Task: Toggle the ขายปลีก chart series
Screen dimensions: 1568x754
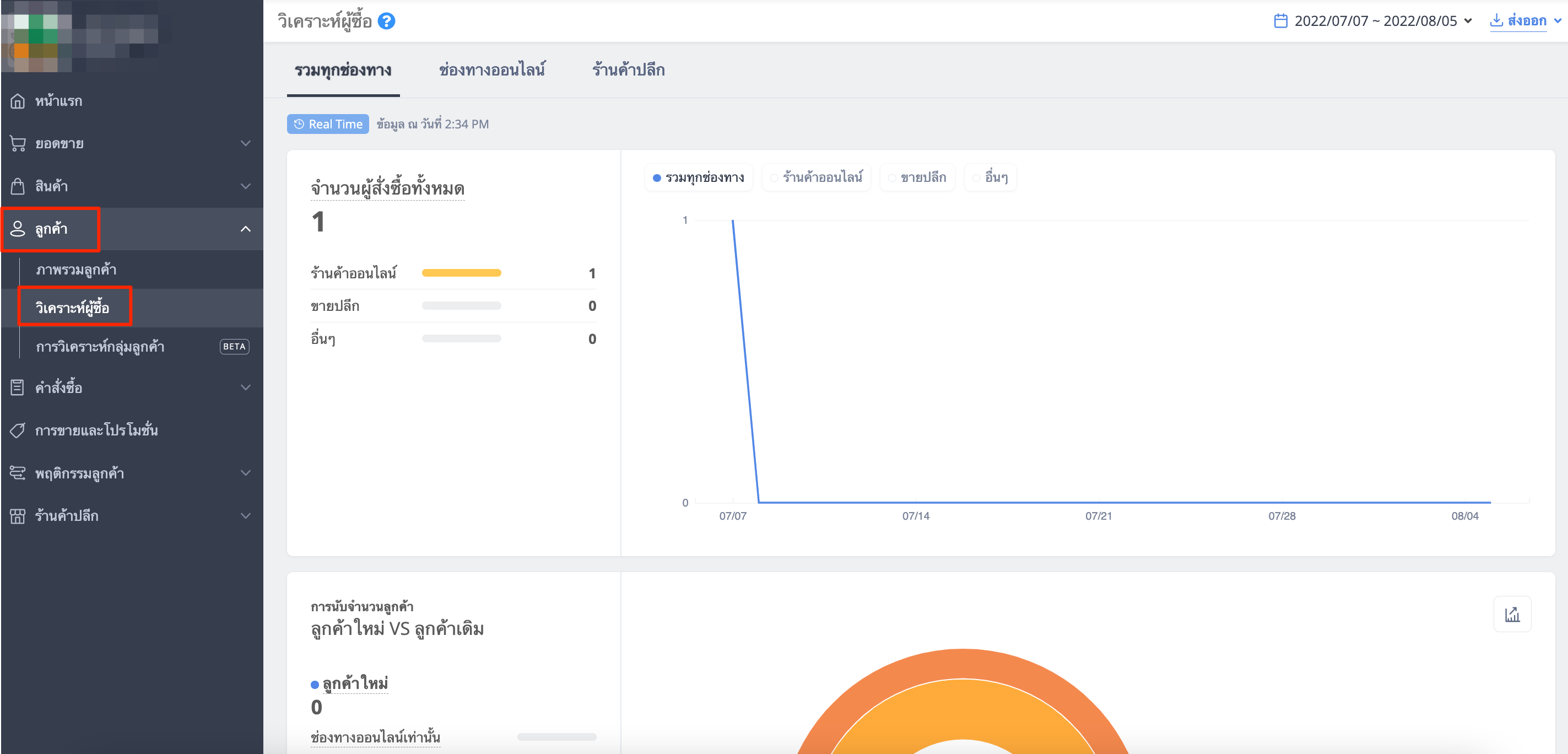Action: click(917, 177)
